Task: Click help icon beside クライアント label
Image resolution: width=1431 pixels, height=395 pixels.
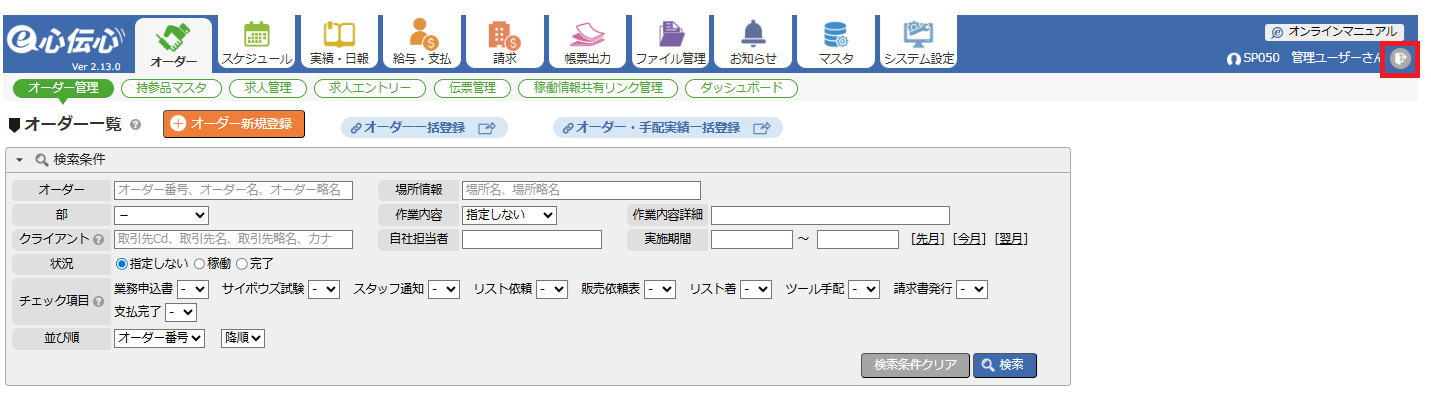Action: click(98, 240)
